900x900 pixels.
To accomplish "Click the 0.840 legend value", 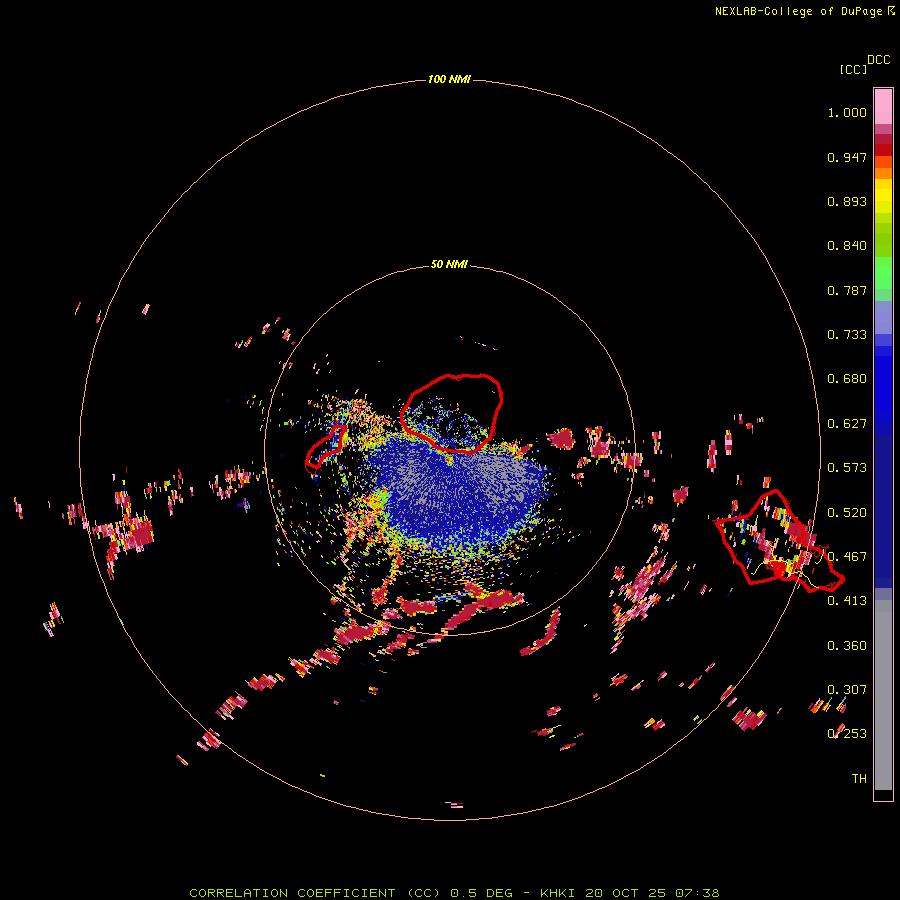I will (847, 246).
